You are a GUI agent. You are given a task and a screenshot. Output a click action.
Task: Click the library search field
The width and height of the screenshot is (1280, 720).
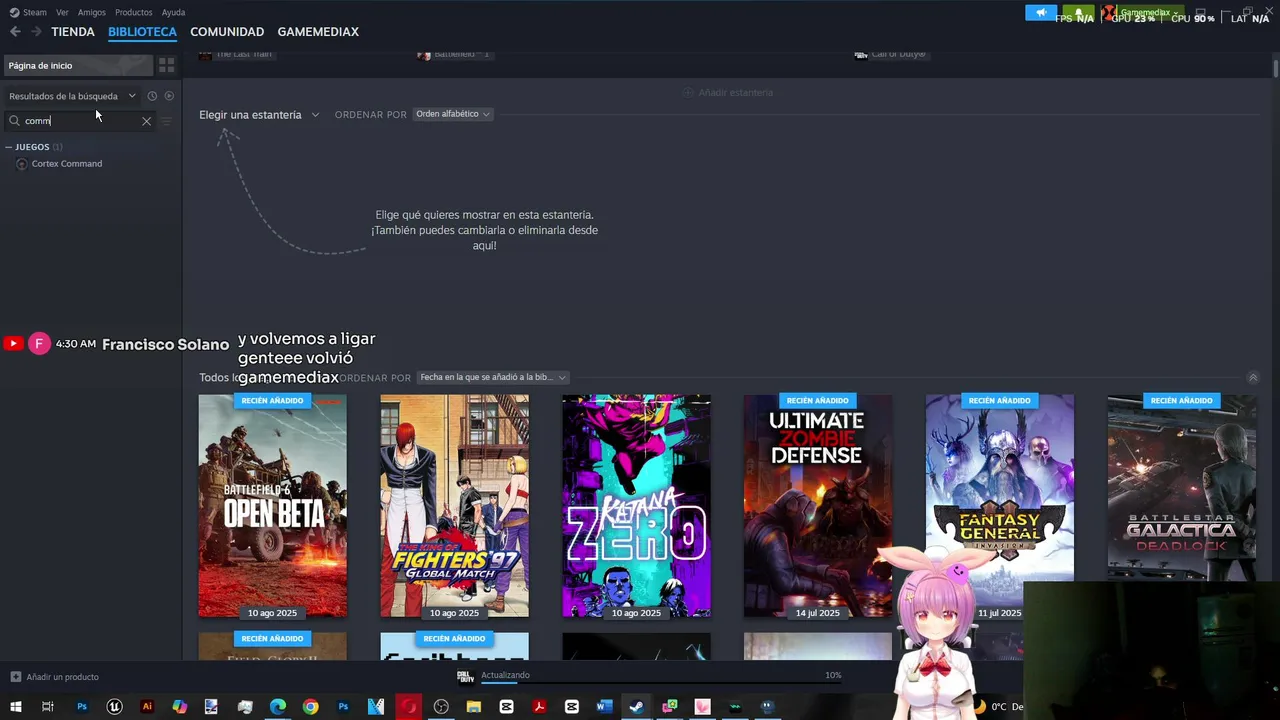(80, 121)
